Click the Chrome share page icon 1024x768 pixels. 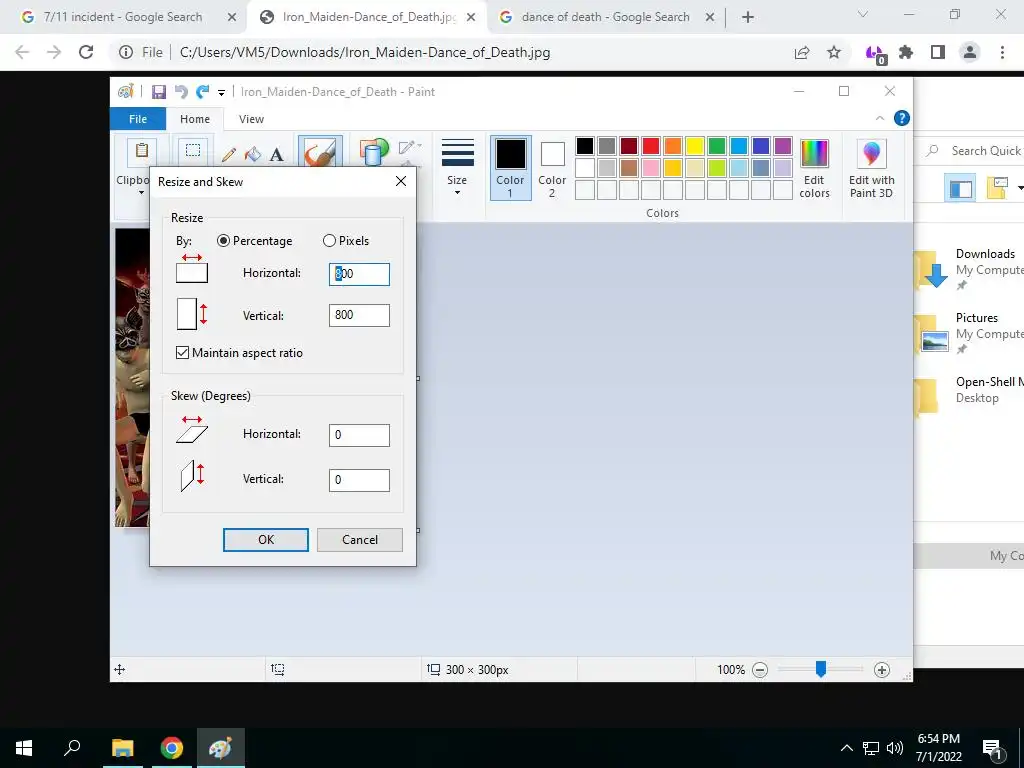[802, 52]
